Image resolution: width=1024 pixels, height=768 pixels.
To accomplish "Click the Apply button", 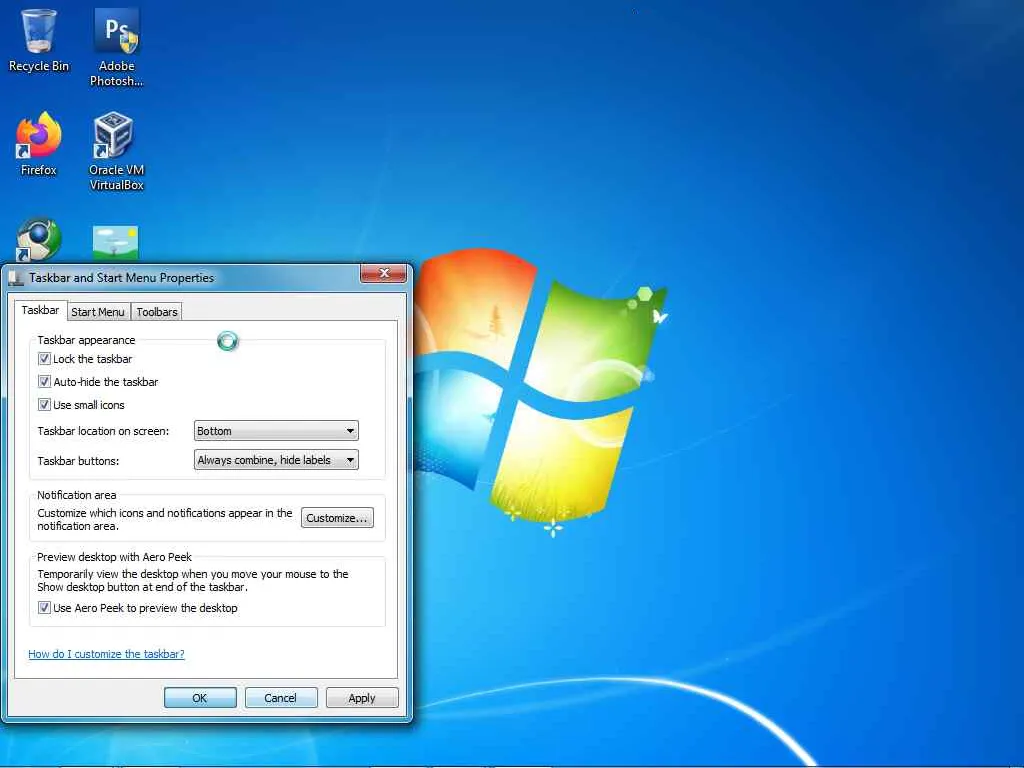I will 362,697.
